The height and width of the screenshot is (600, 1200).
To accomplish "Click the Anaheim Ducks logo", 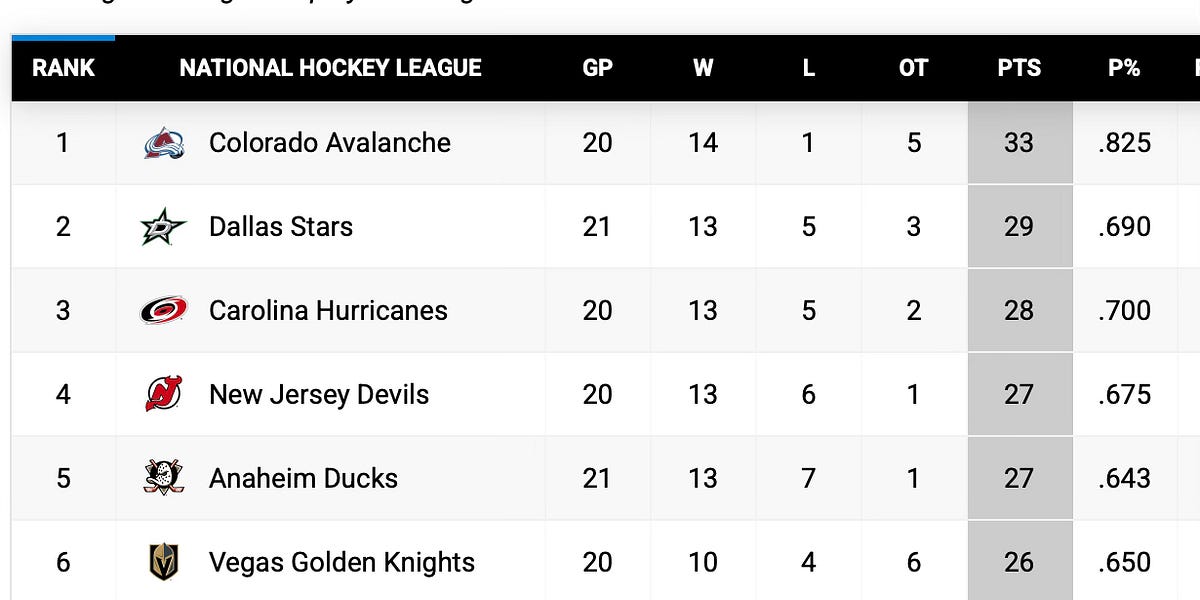I will click(163, 478).
